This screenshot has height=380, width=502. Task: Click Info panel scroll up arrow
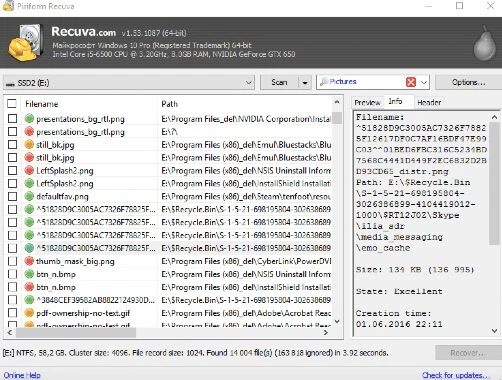point(494,117)
